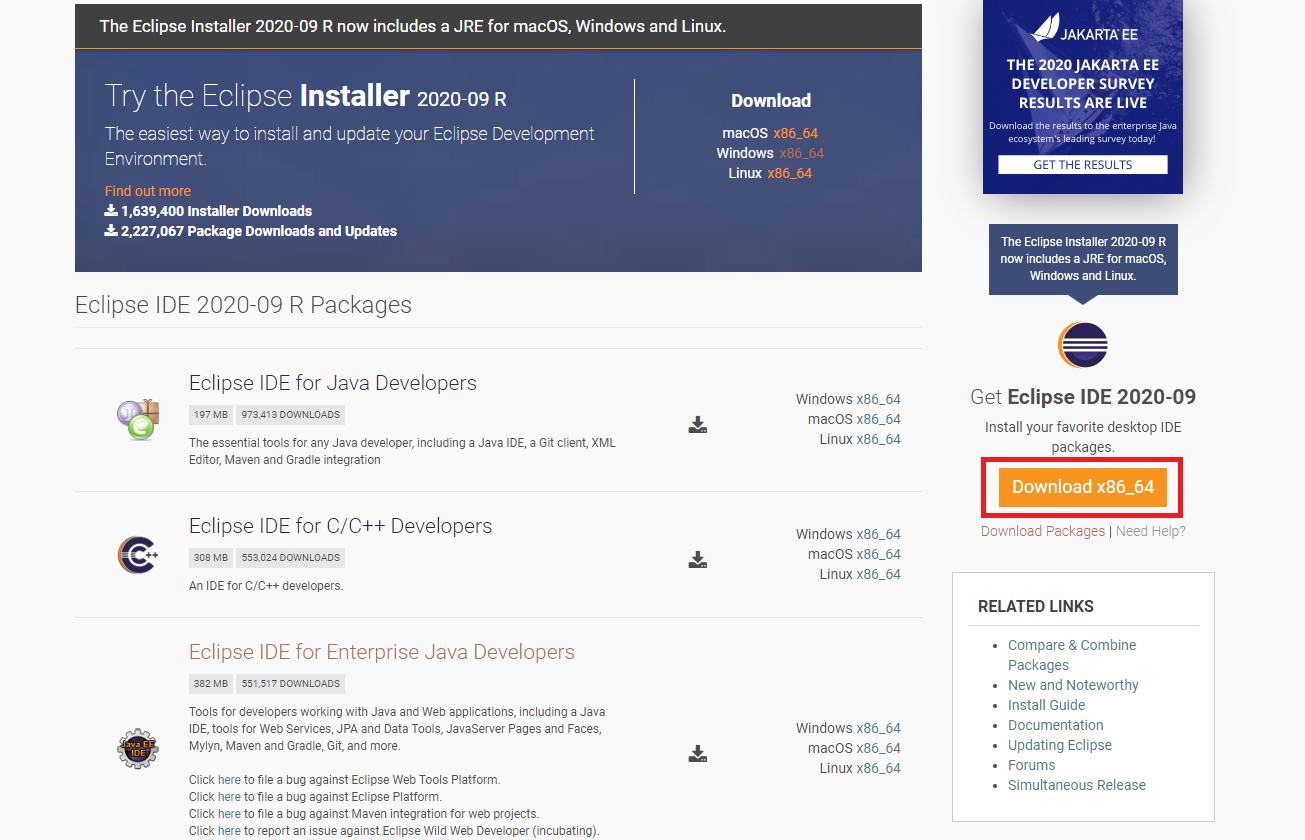Click the Eclipse logo above Get Eclipse IDE
Image resolution: width=1305 pixels, height=840 pixels.
click(1083, 346)
